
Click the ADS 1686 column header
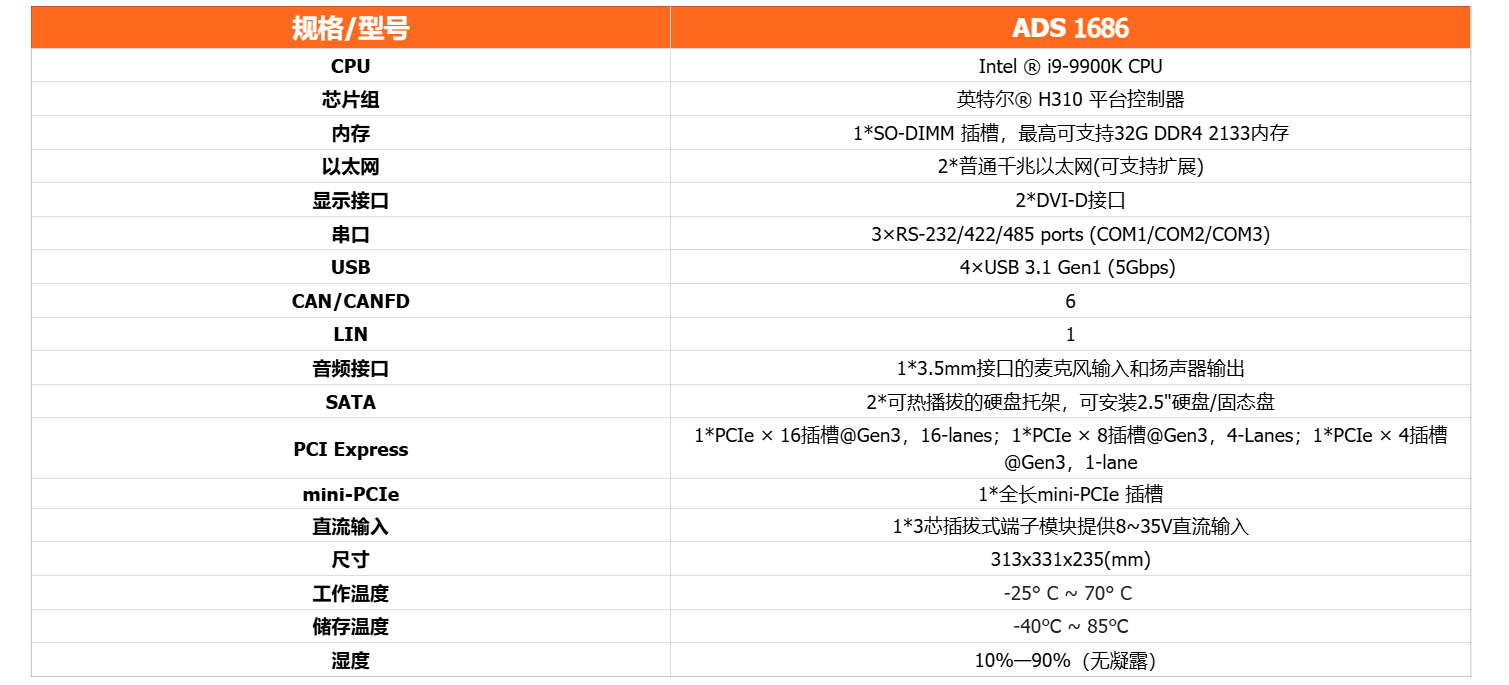point(1070,28)
